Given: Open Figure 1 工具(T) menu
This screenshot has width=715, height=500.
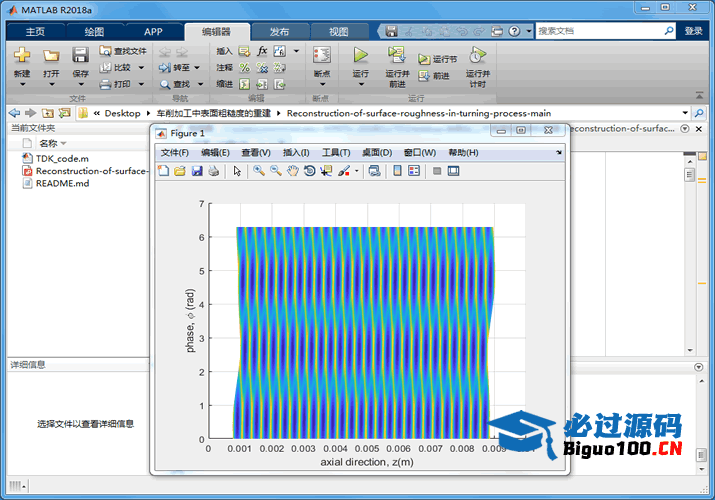Looking at the screenshot, I should (x=336, y=153).
